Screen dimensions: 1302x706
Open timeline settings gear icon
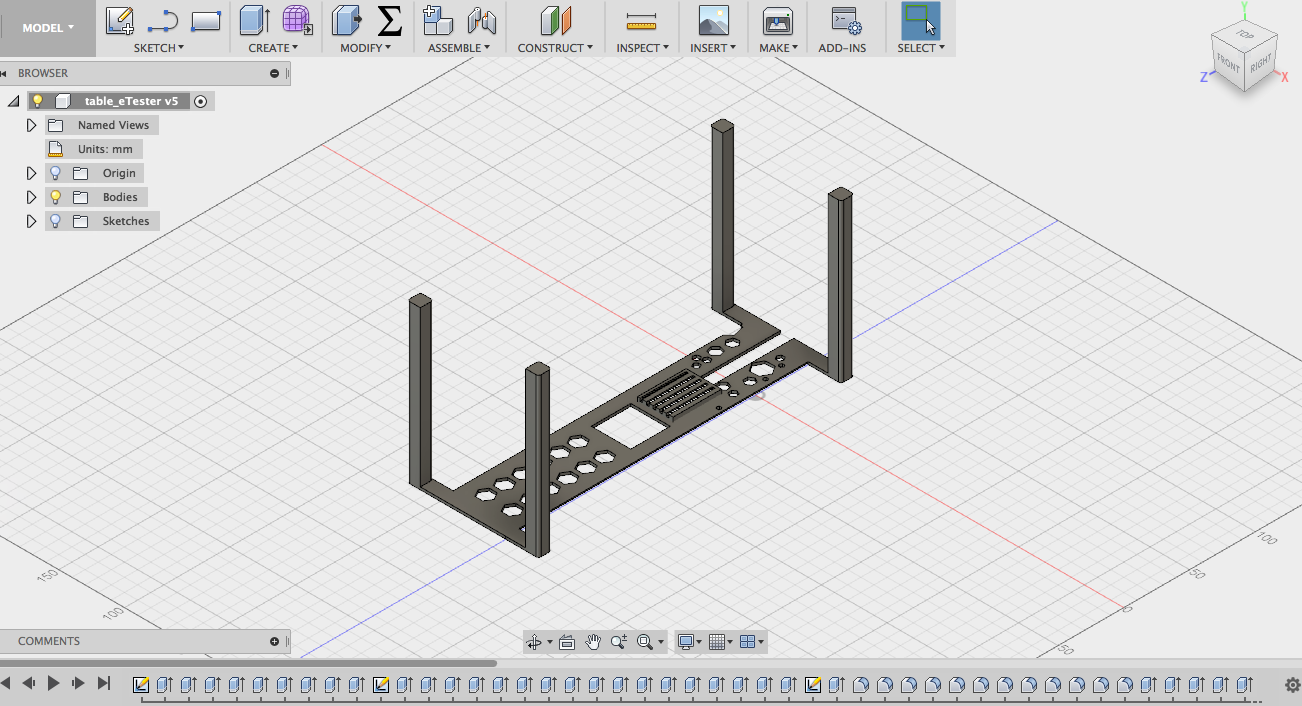[x=1291, y=685]
